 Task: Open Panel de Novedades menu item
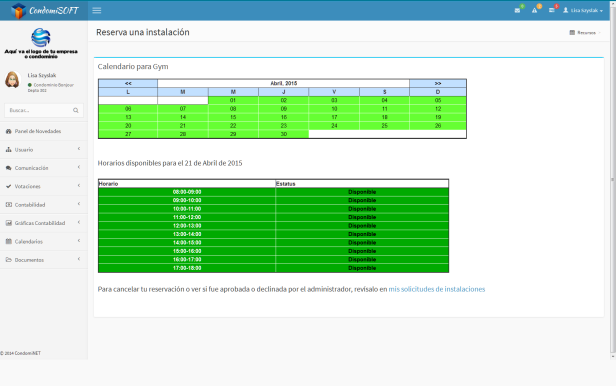[x=44, y=131]
